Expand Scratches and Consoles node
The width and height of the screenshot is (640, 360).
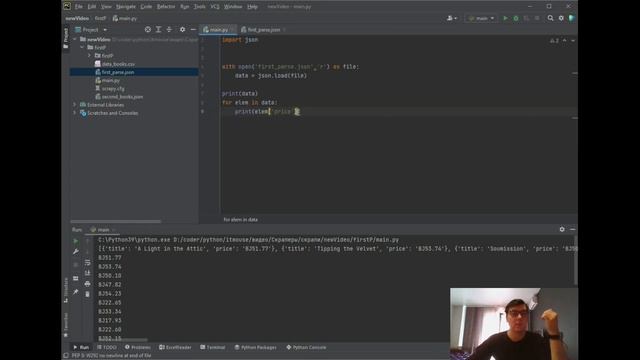[x=75, y=113]
